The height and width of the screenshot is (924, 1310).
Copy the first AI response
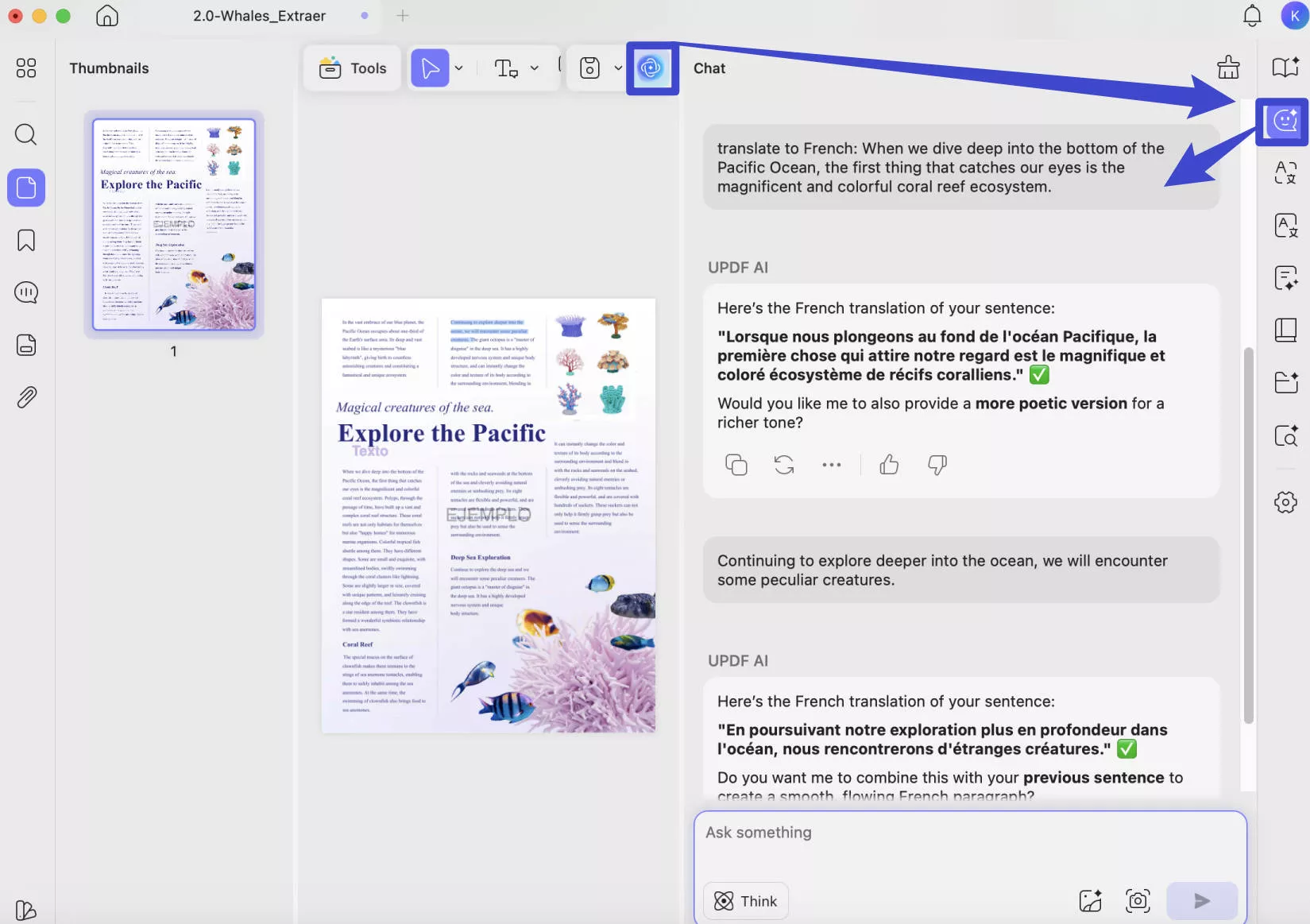click(736, 465)
